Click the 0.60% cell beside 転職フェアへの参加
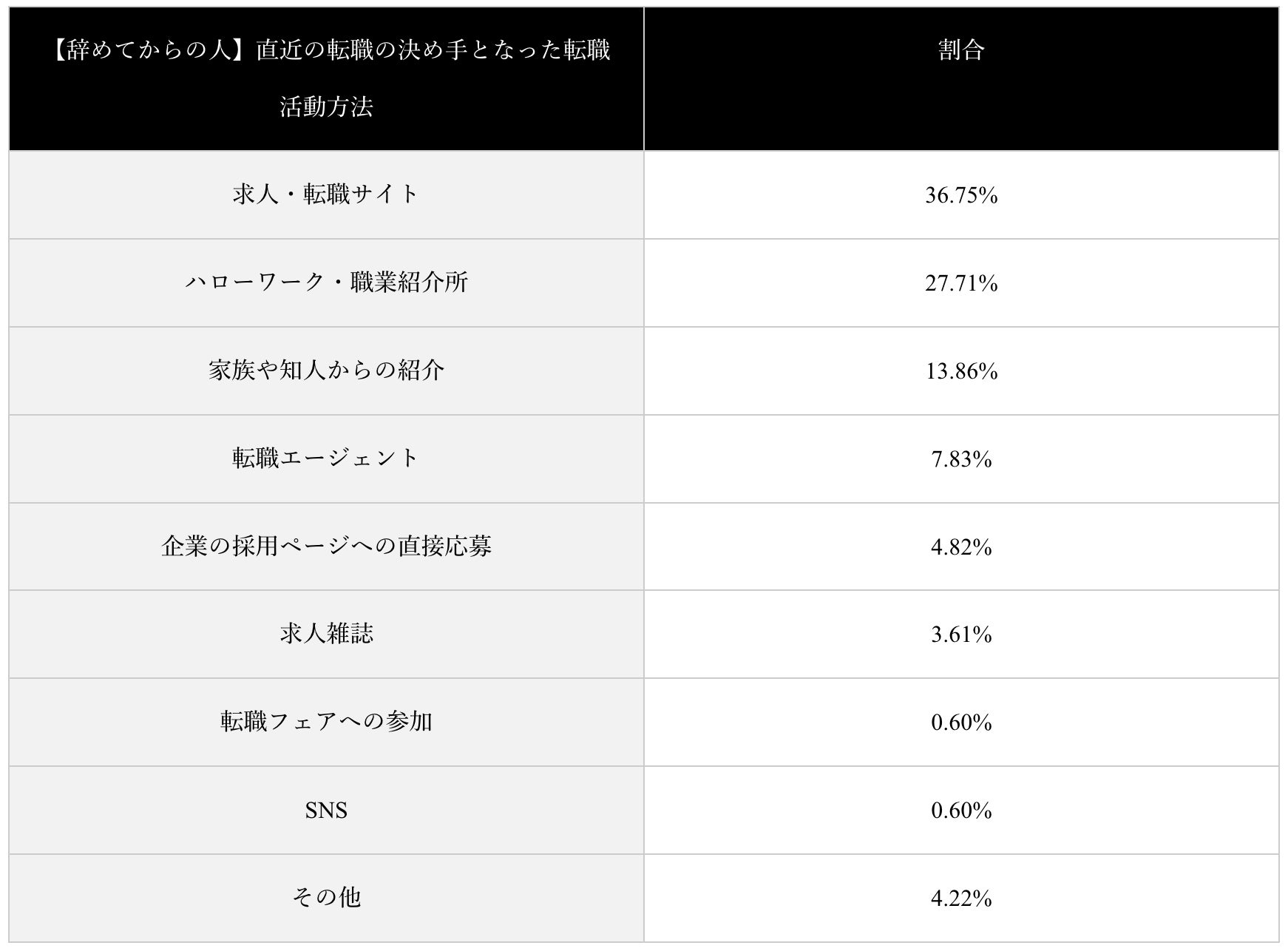The width and height of the screenshot is (1288, 951). click(960, 722)
